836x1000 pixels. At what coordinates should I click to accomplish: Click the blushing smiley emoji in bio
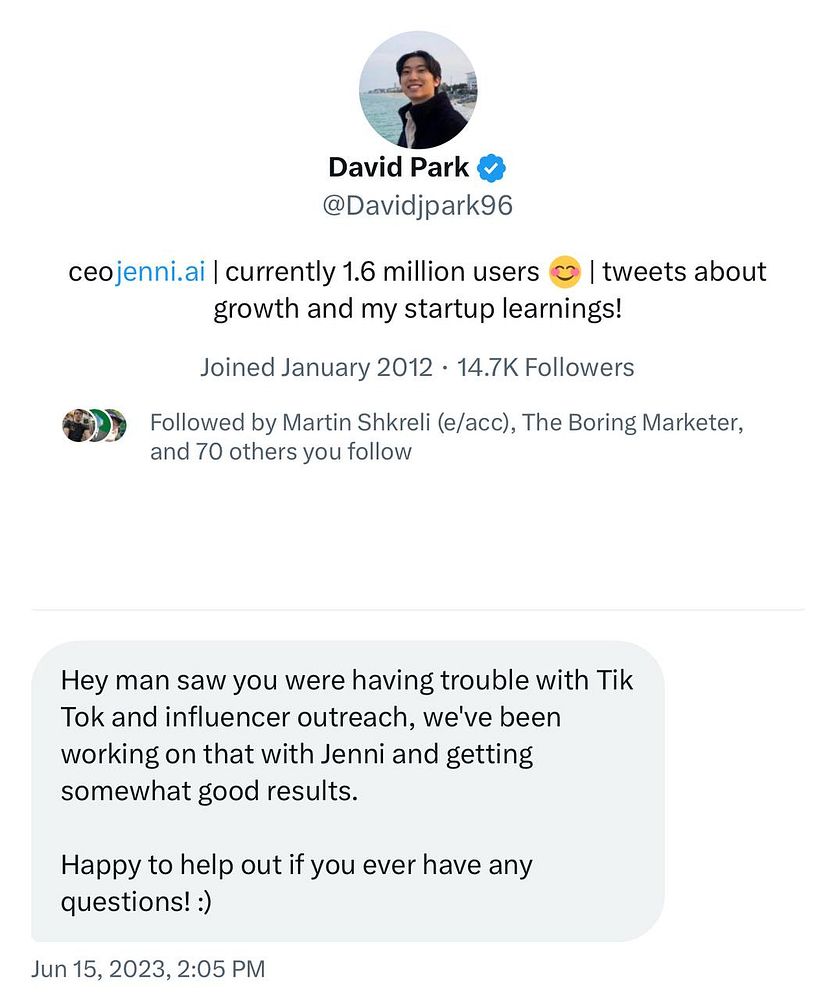coord(566,272)
